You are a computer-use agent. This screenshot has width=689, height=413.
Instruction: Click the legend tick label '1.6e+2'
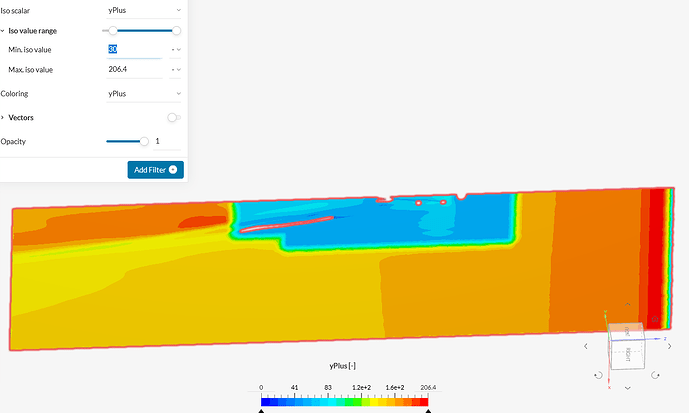(395, 388)
